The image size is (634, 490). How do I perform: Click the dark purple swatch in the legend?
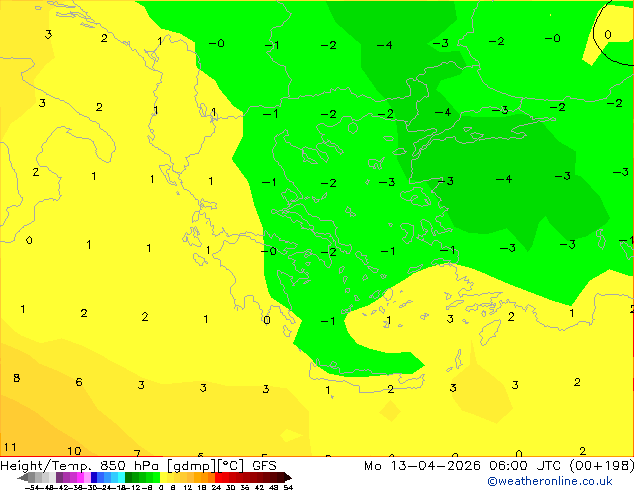tap(59, 478)
